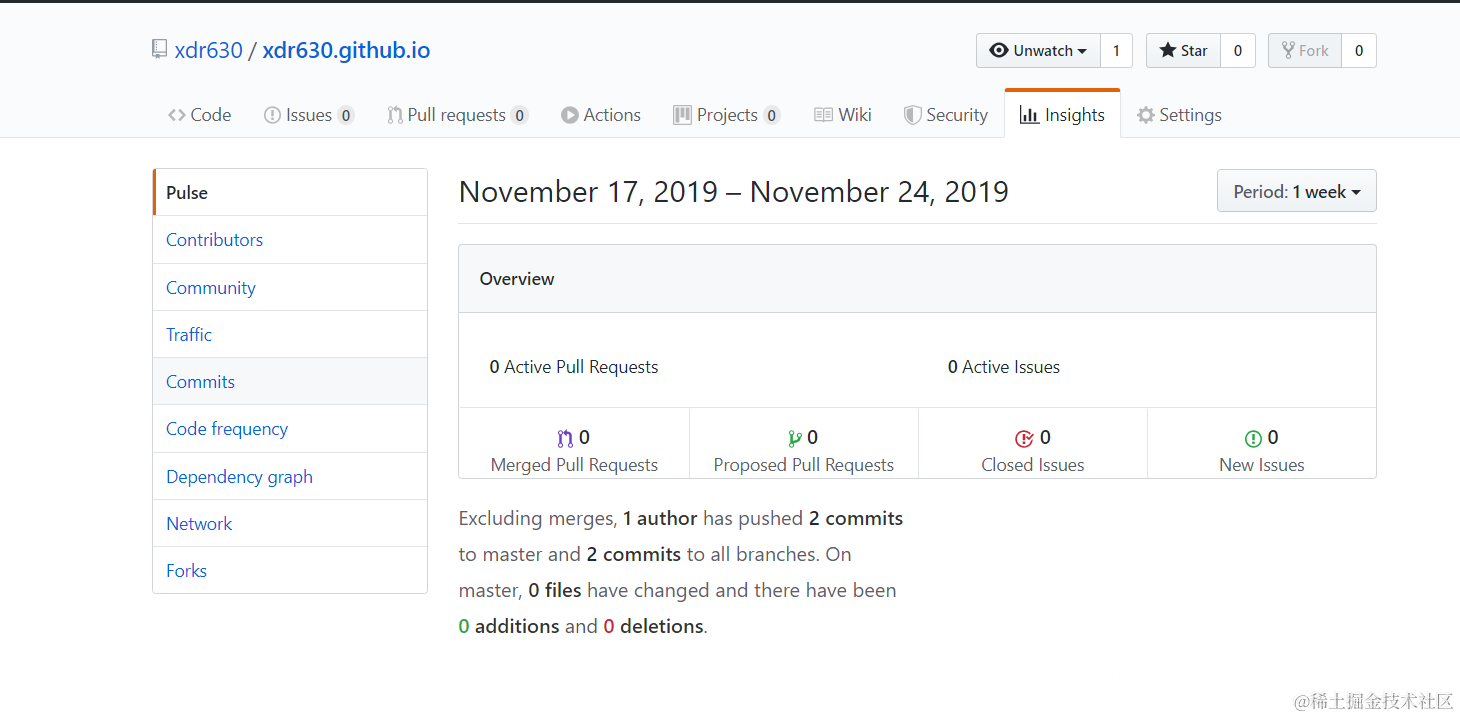Image resolution: width=1460 pixels, height=718 pixels.
Task: Click the repository book icon beside xdr630
Action: (159, 50)
